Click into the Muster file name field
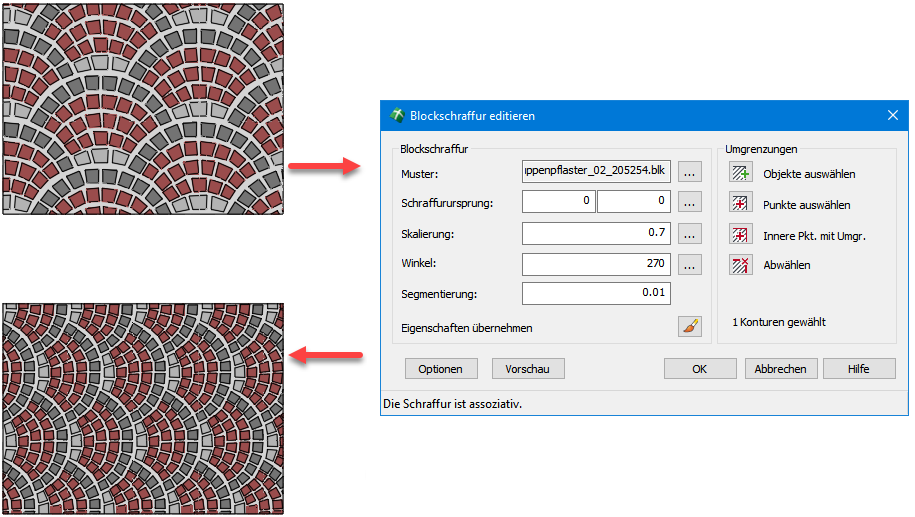Image resolution: width=915 pixels, height=517 pixels. pos(596,171)
